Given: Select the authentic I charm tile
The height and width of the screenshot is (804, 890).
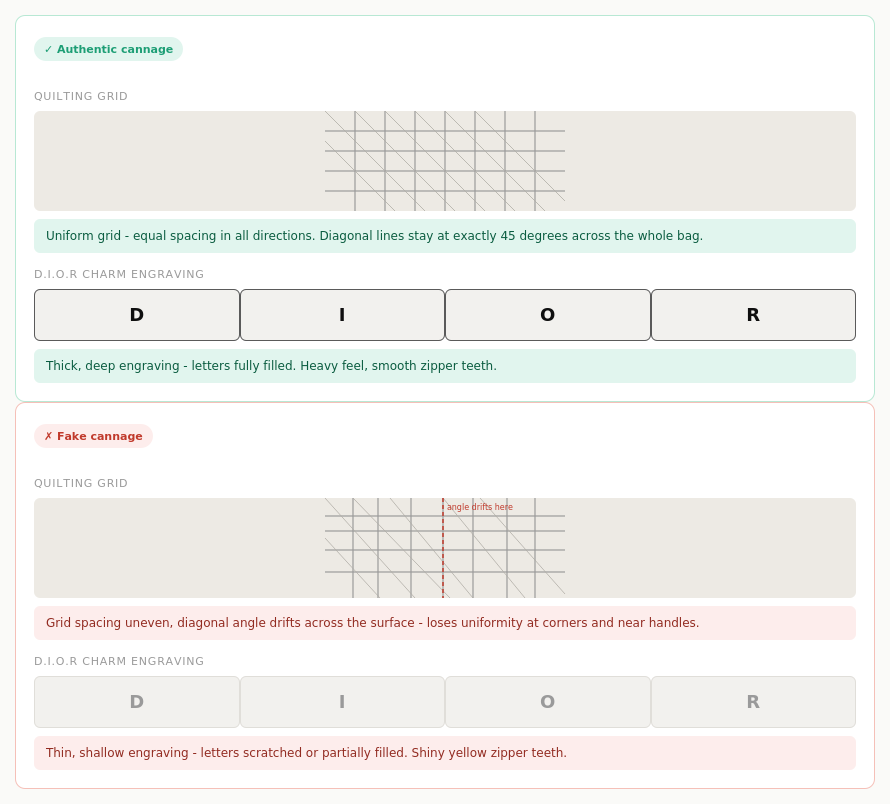Looking at the screenshot, I should pyautogui.click(x=342, y=315).
